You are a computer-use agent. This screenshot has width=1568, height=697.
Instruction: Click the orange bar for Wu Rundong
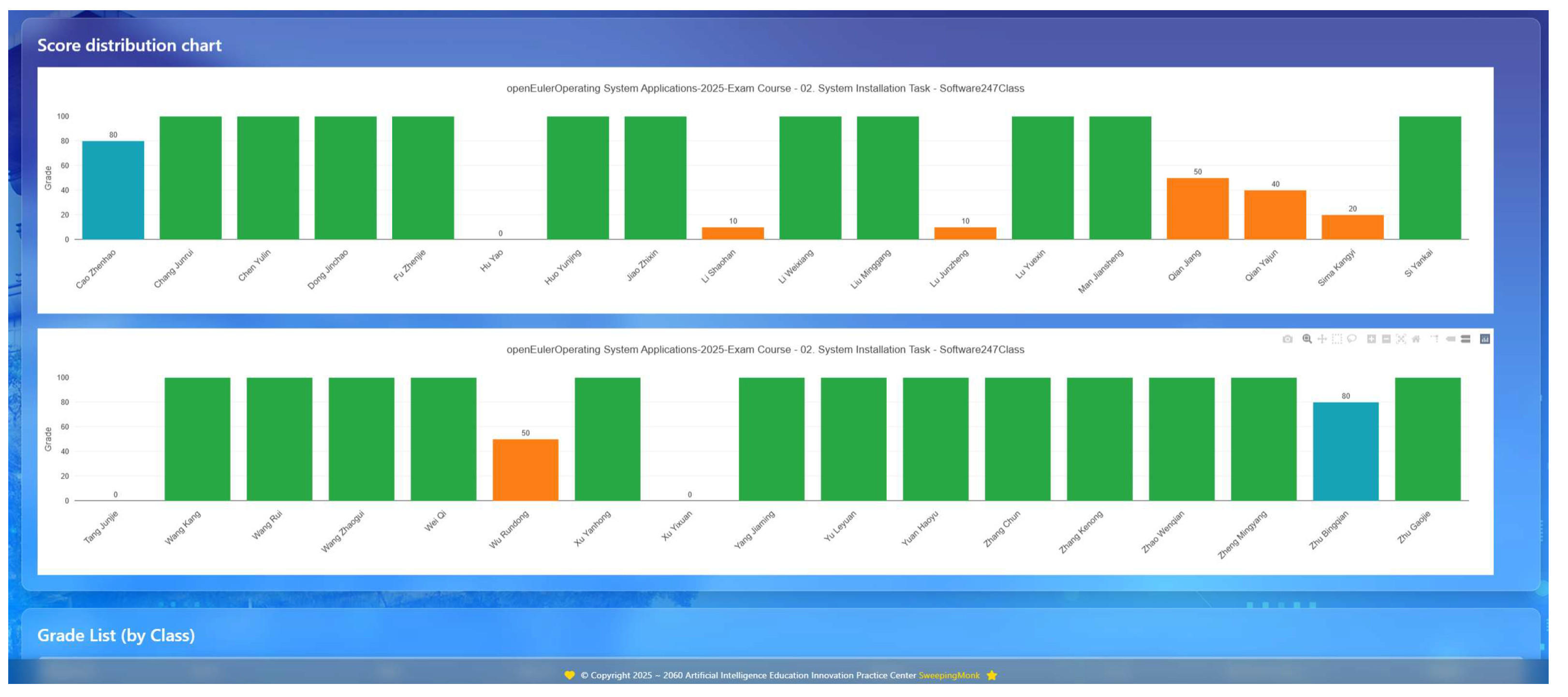(x=526, y=470)
